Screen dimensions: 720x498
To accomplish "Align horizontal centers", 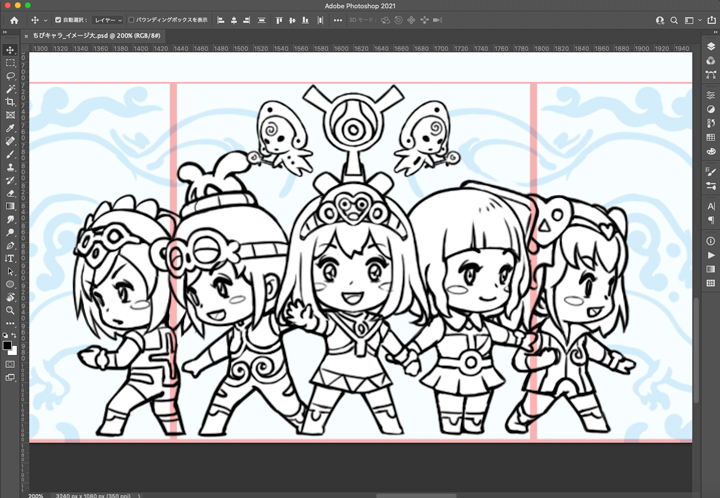I will (234, 20).
